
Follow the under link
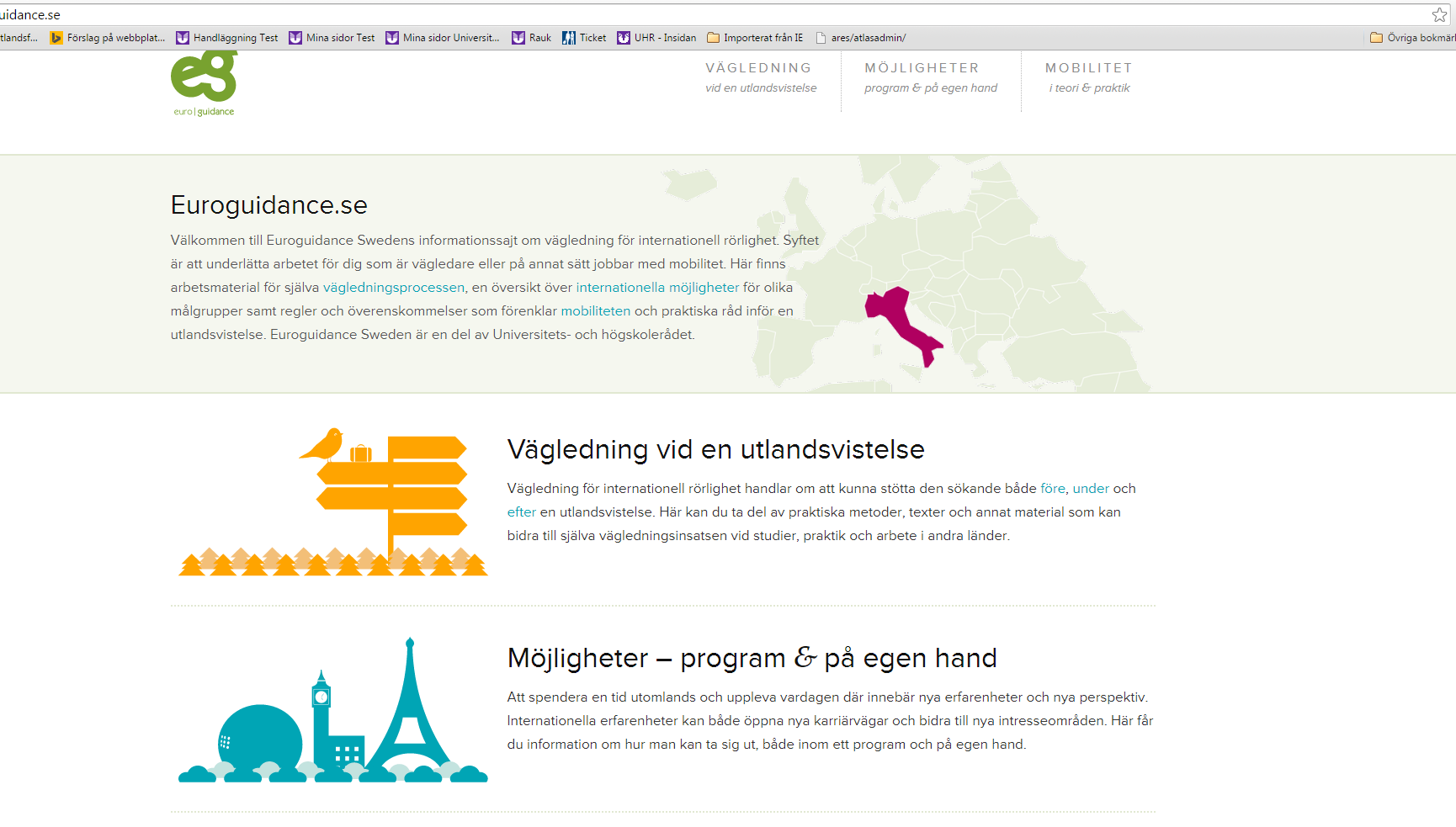tap(1091, 489)
